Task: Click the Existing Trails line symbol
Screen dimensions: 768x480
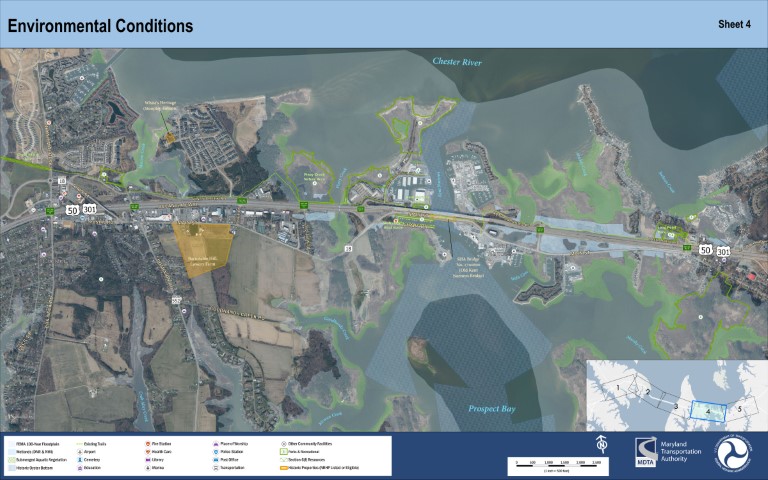Action: (x=79, y=444)
